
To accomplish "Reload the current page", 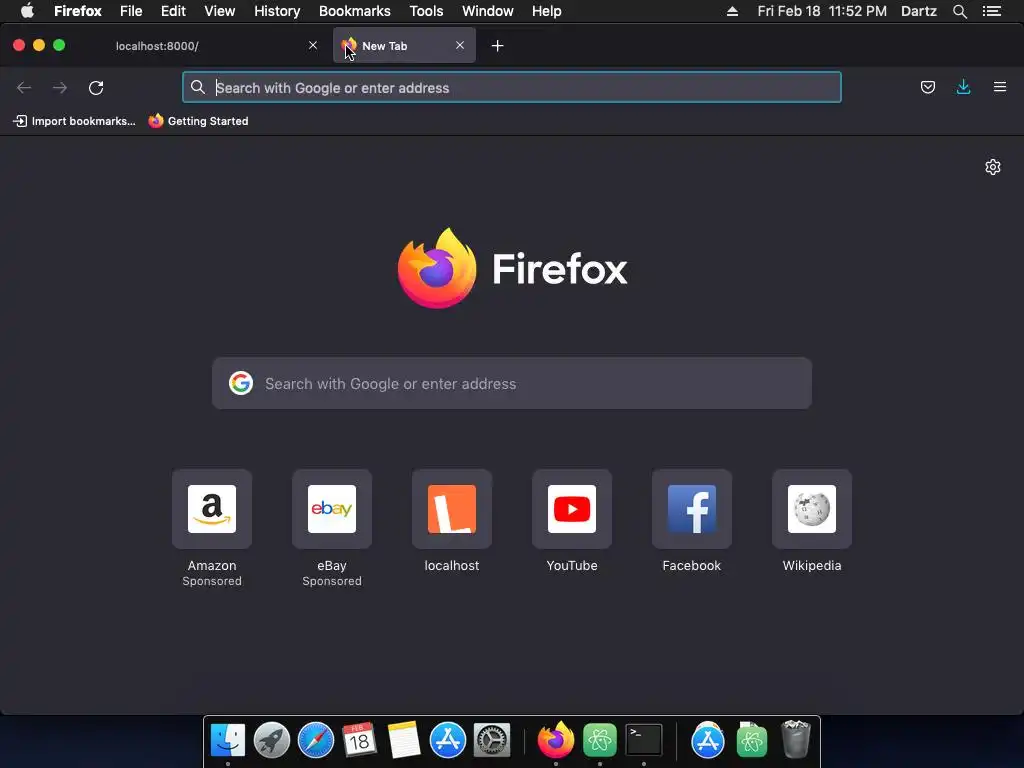I will 96,88.
